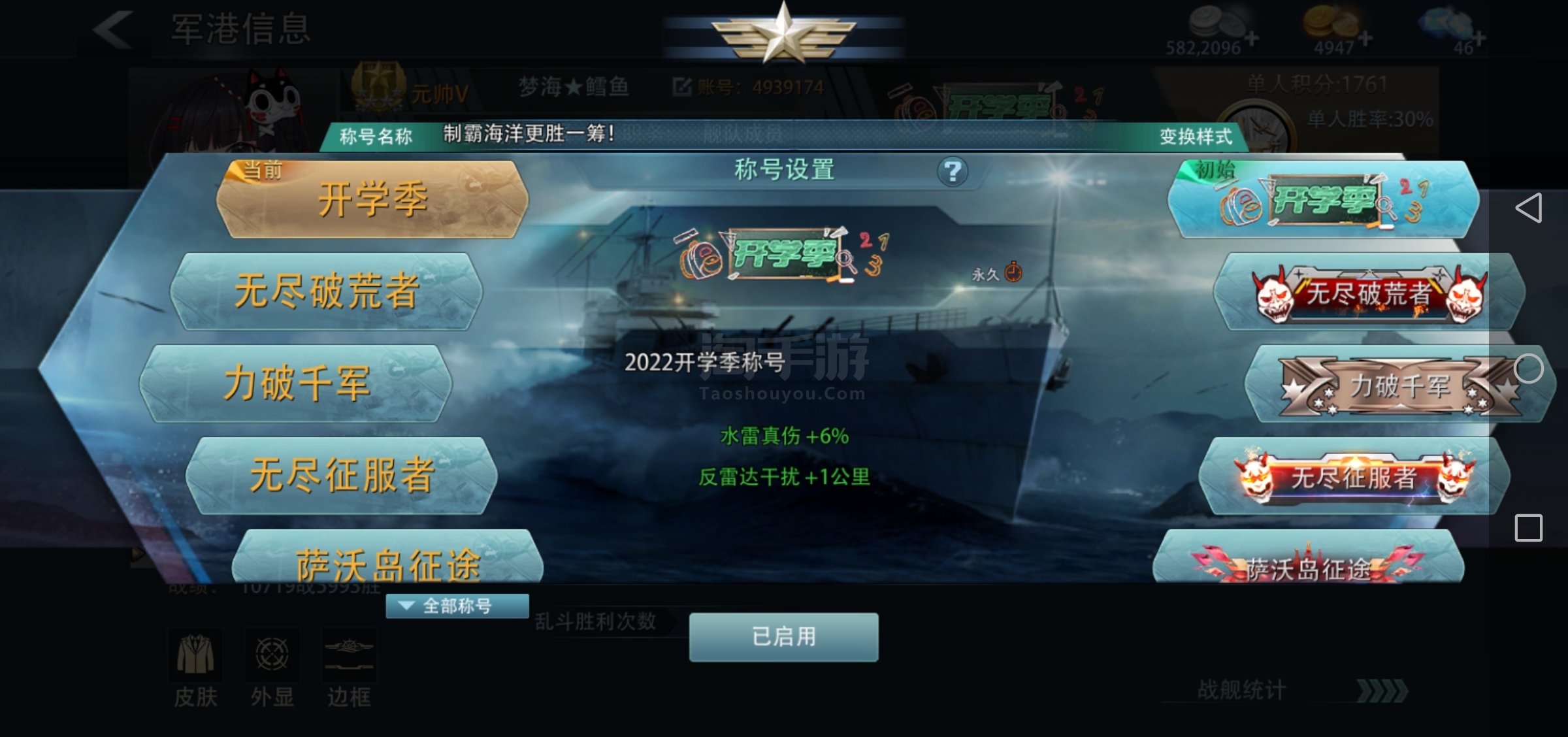The height and width of the screenshot is (737, 1568).
Task: Select the 力破千军 title
Action: click(x=296, y=384)
